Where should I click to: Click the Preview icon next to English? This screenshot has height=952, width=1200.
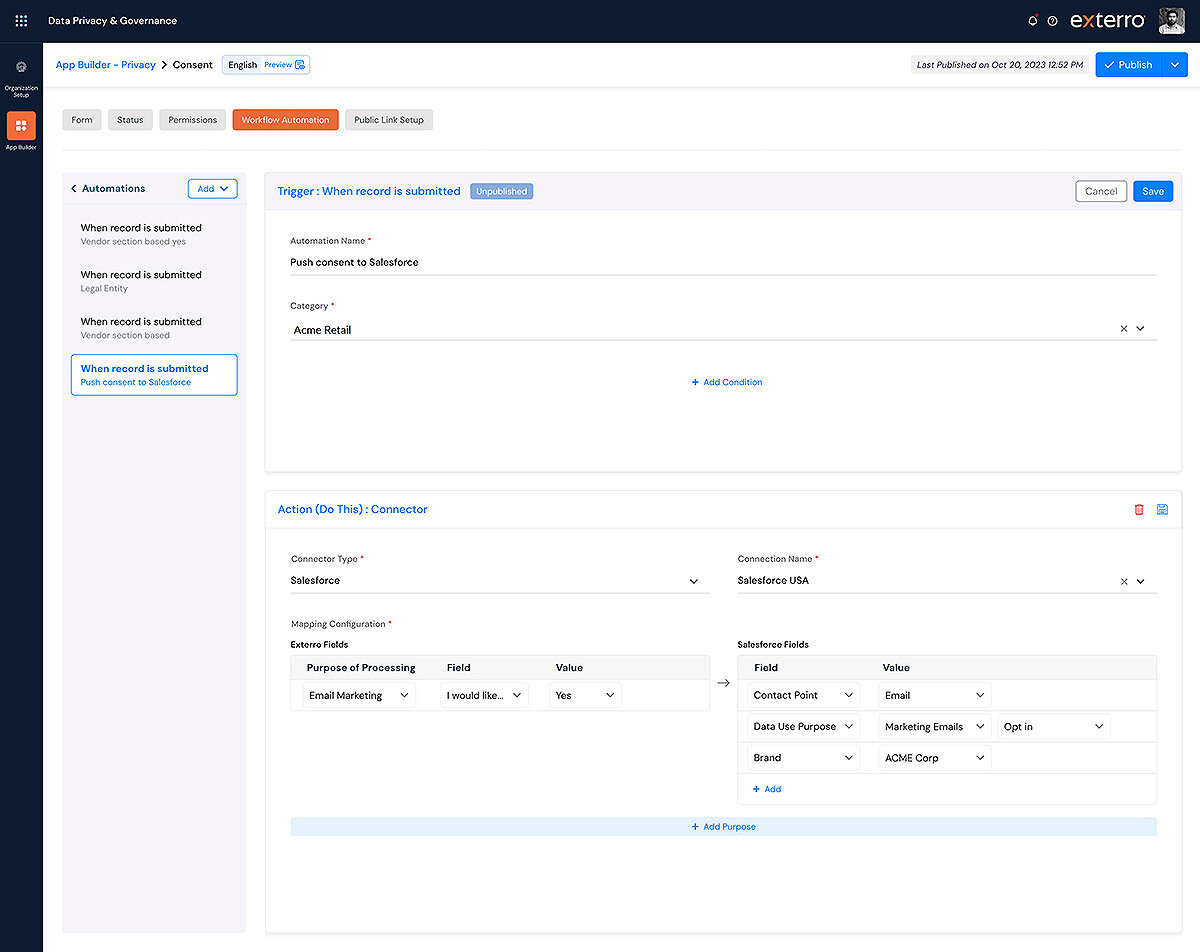pyautogui.click(x=300, y=65)
